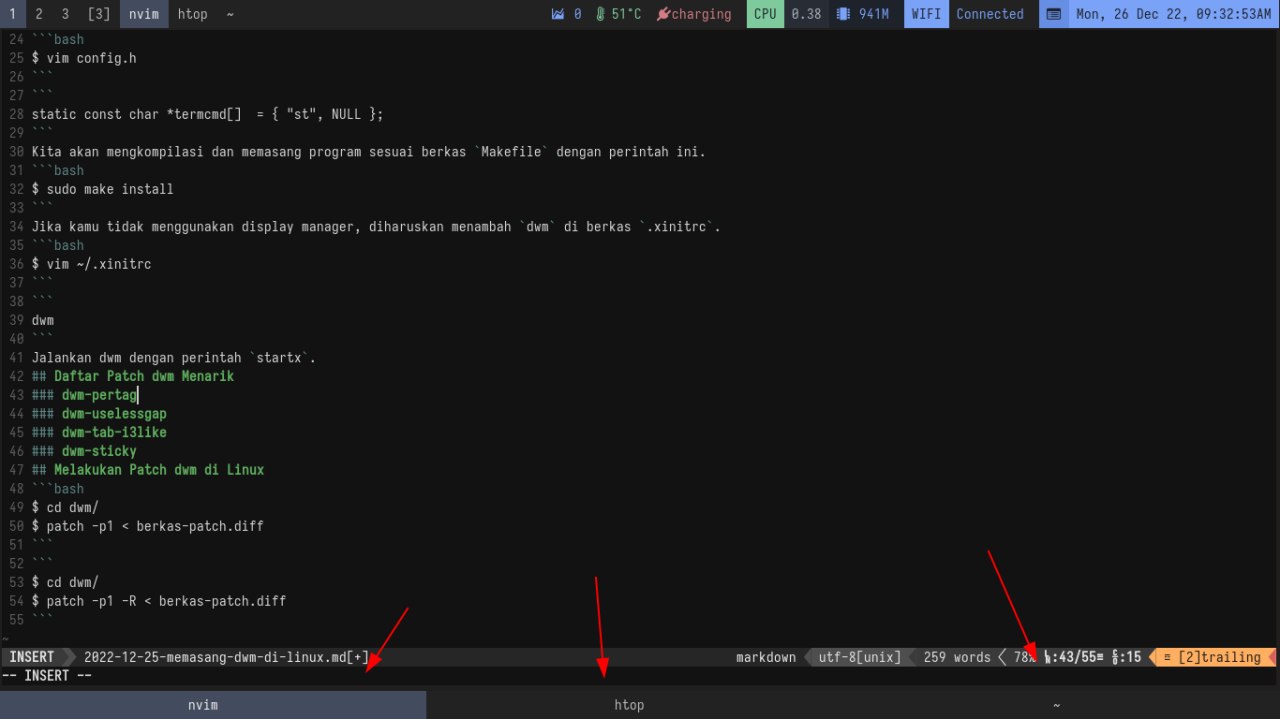Viewport: 1280px width, 719px height.
Task: Click the 78% file position indicator
Action: click(1022, 657)
